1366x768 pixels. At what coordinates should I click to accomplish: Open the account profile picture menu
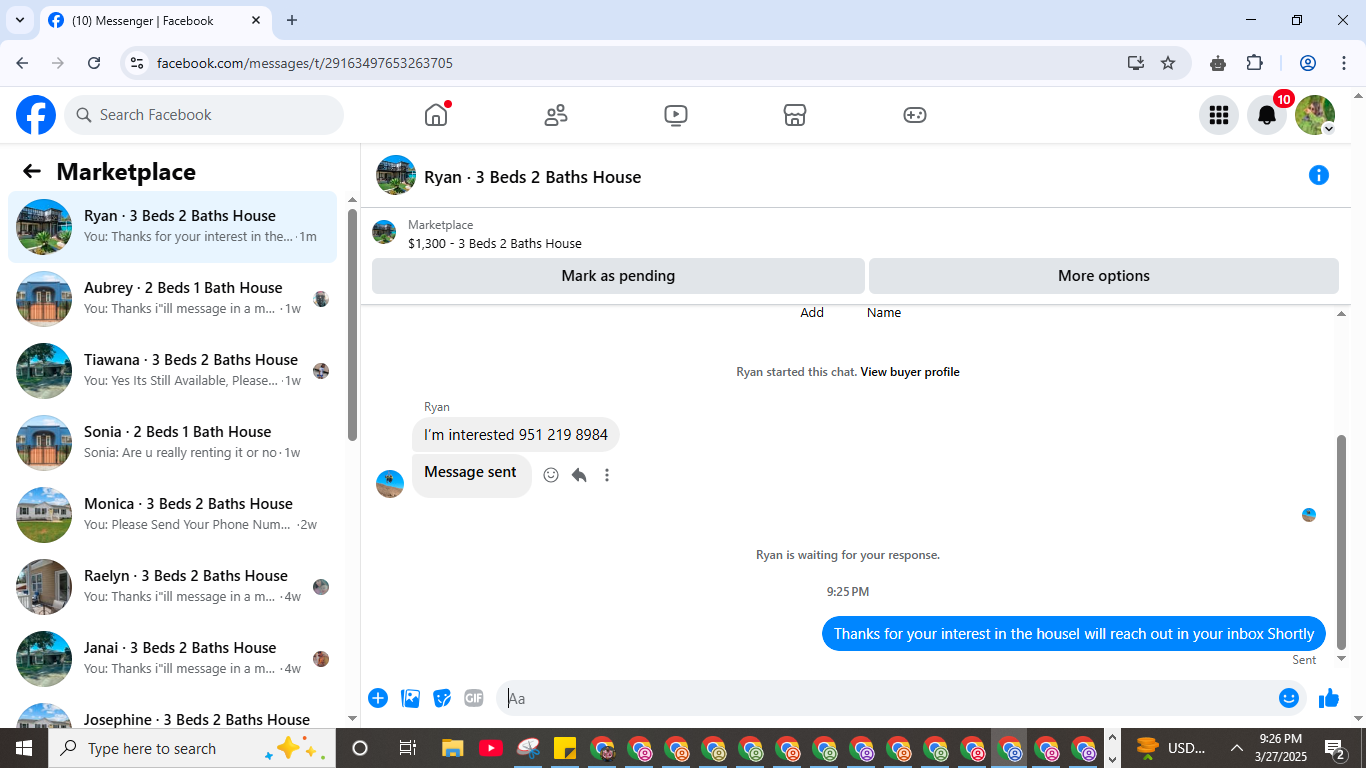1315,115
